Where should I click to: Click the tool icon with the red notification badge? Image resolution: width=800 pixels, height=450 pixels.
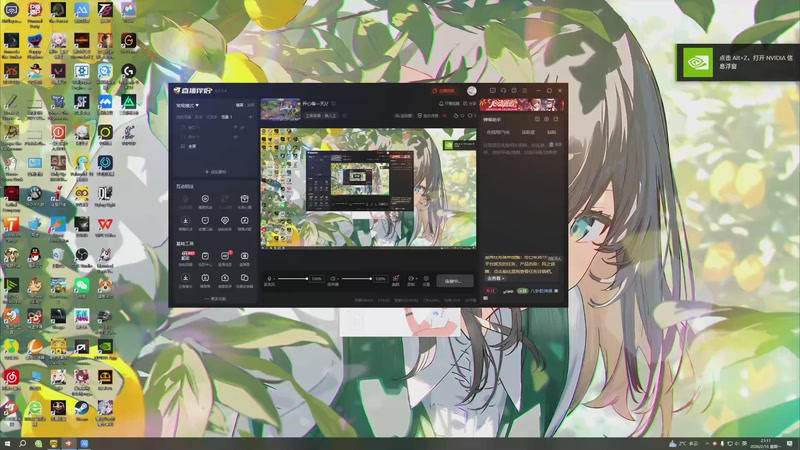[x=225, y=256]
